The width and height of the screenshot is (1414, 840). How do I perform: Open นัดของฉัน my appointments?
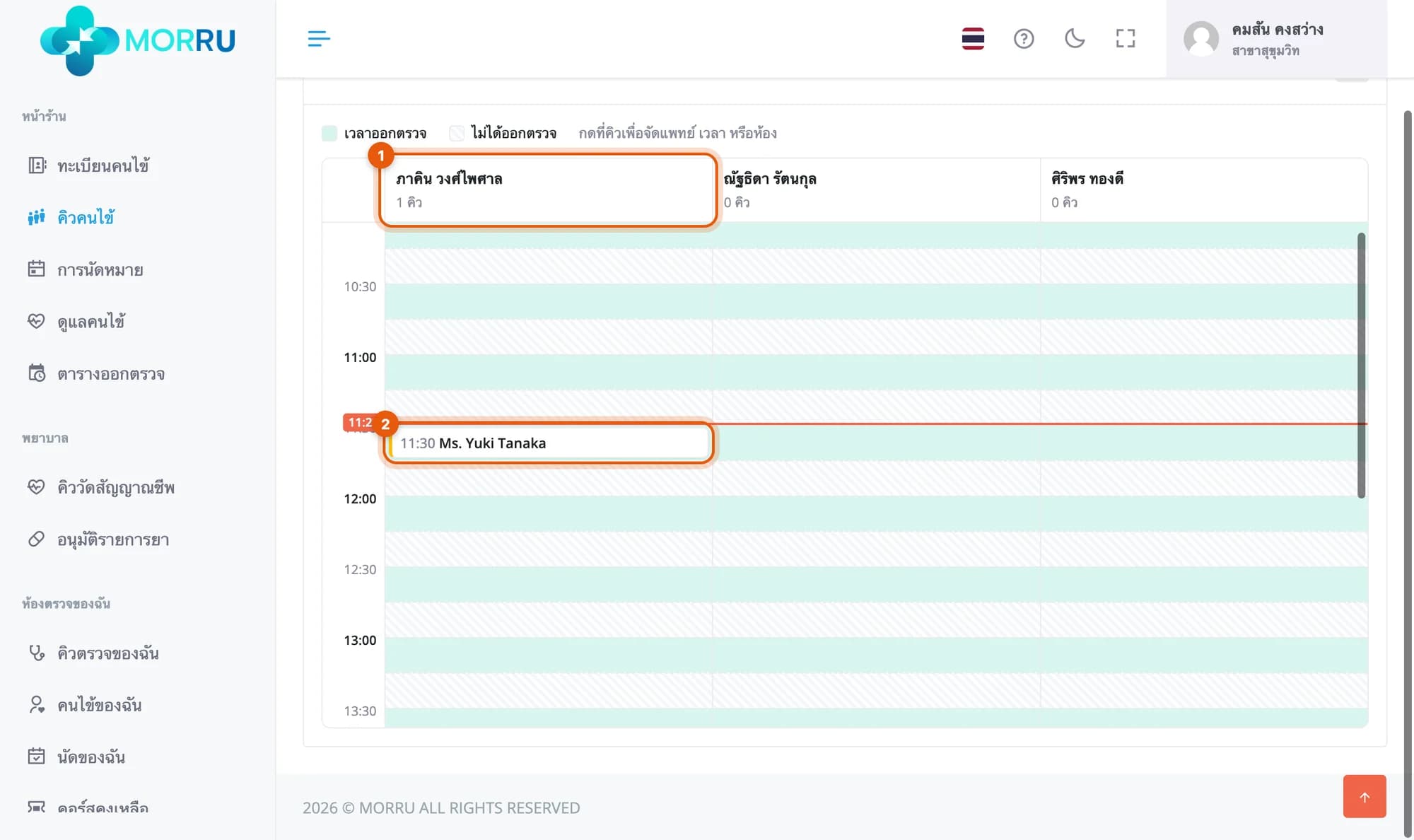(76, 757)
